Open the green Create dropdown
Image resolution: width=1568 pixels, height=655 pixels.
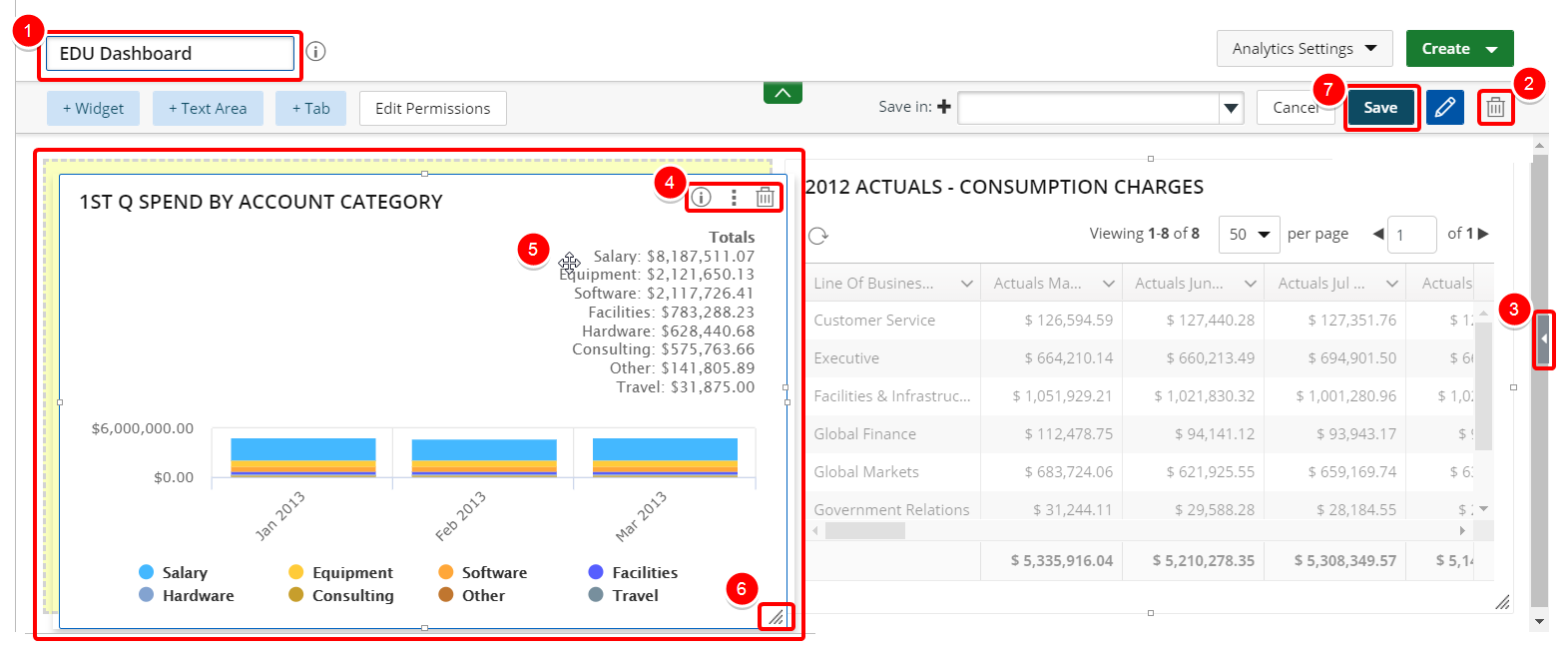(x=1459, y=48)
